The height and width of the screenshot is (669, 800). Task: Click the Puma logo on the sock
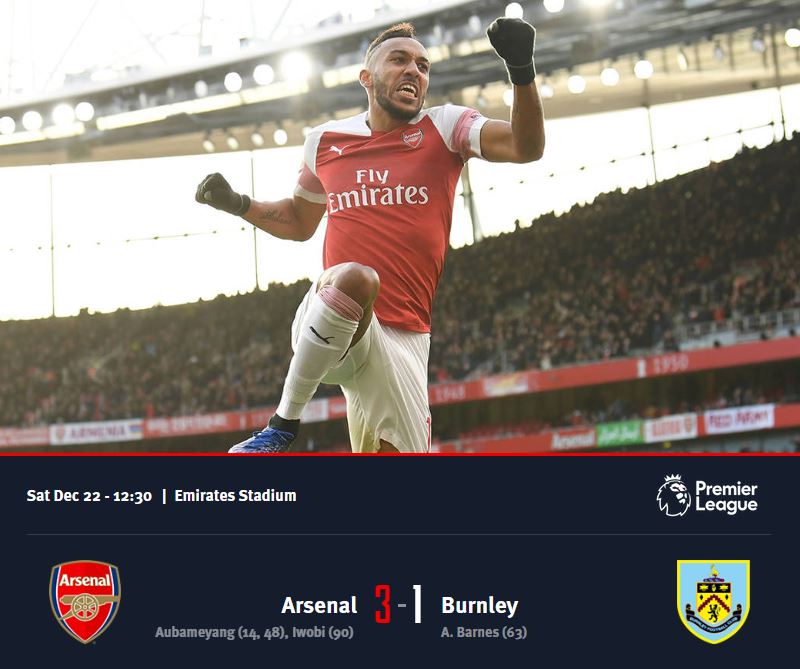321,336
